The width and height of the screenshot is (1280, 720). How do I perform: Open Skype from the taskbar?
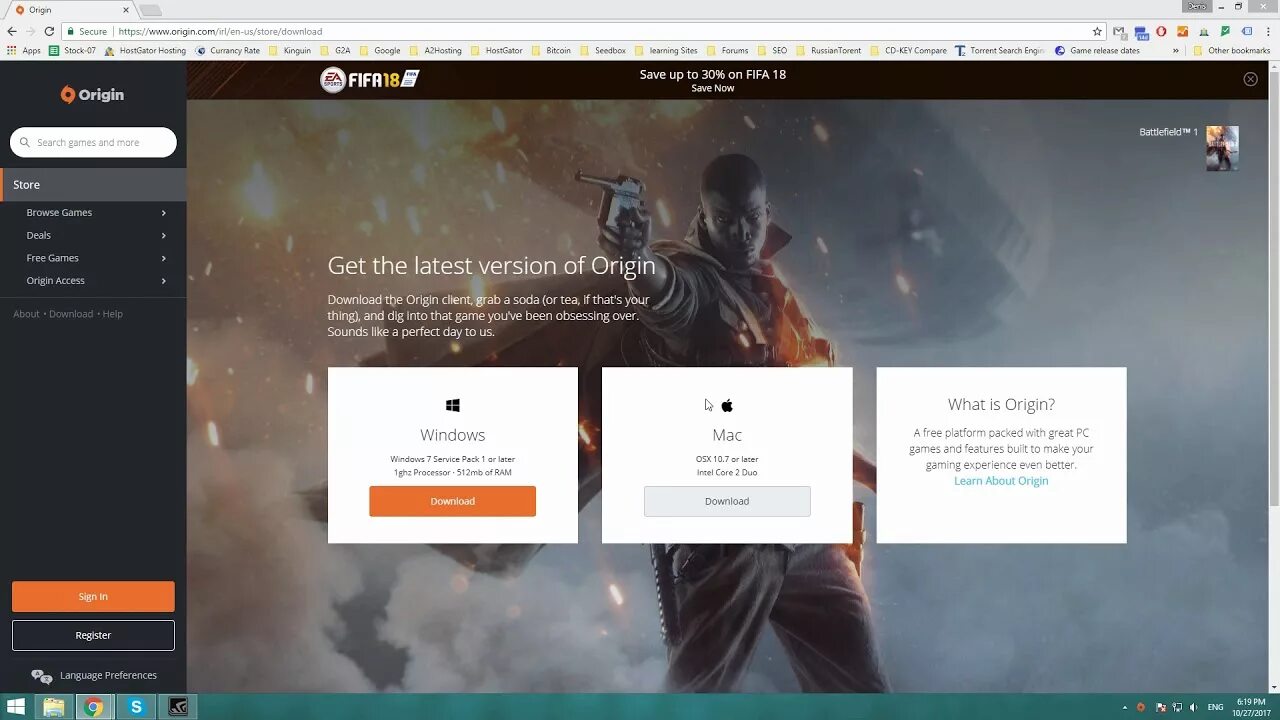pos(136,707)
